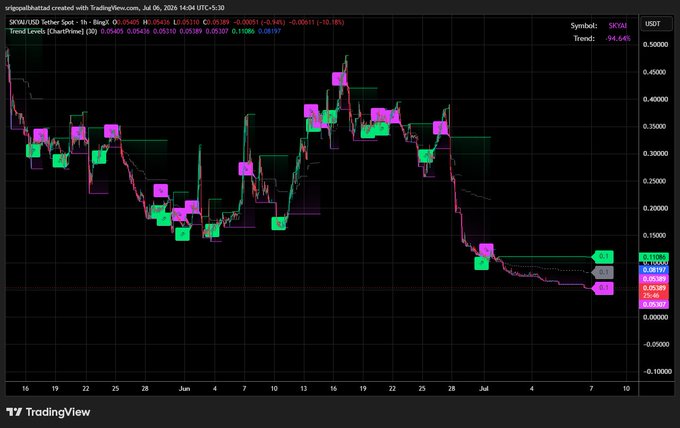680x428 pixels.
Task: Click the blue 0.08197 value in Trend Levels legend
Action: [x=269, y=31]
